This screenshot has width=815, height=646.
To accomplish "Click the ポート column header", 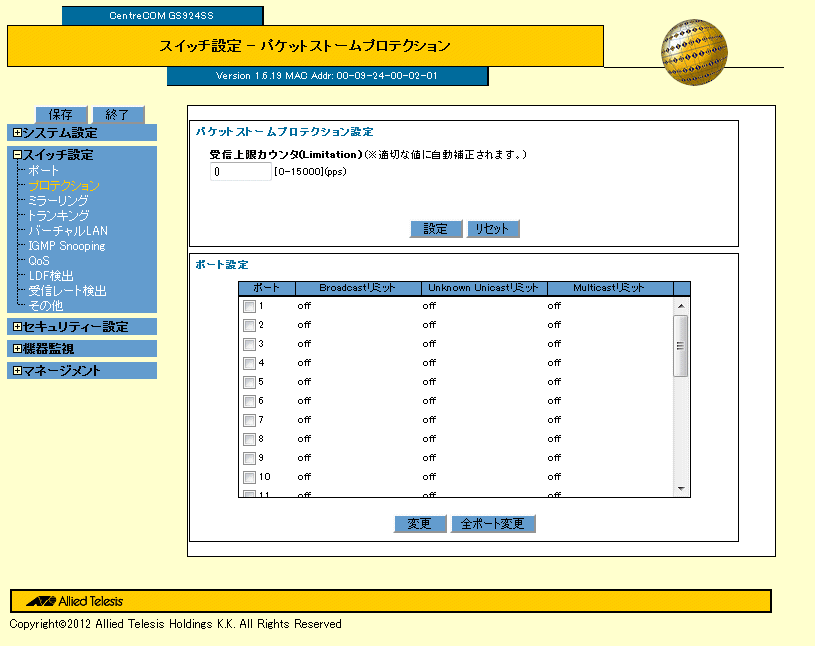I will (267, 288).
